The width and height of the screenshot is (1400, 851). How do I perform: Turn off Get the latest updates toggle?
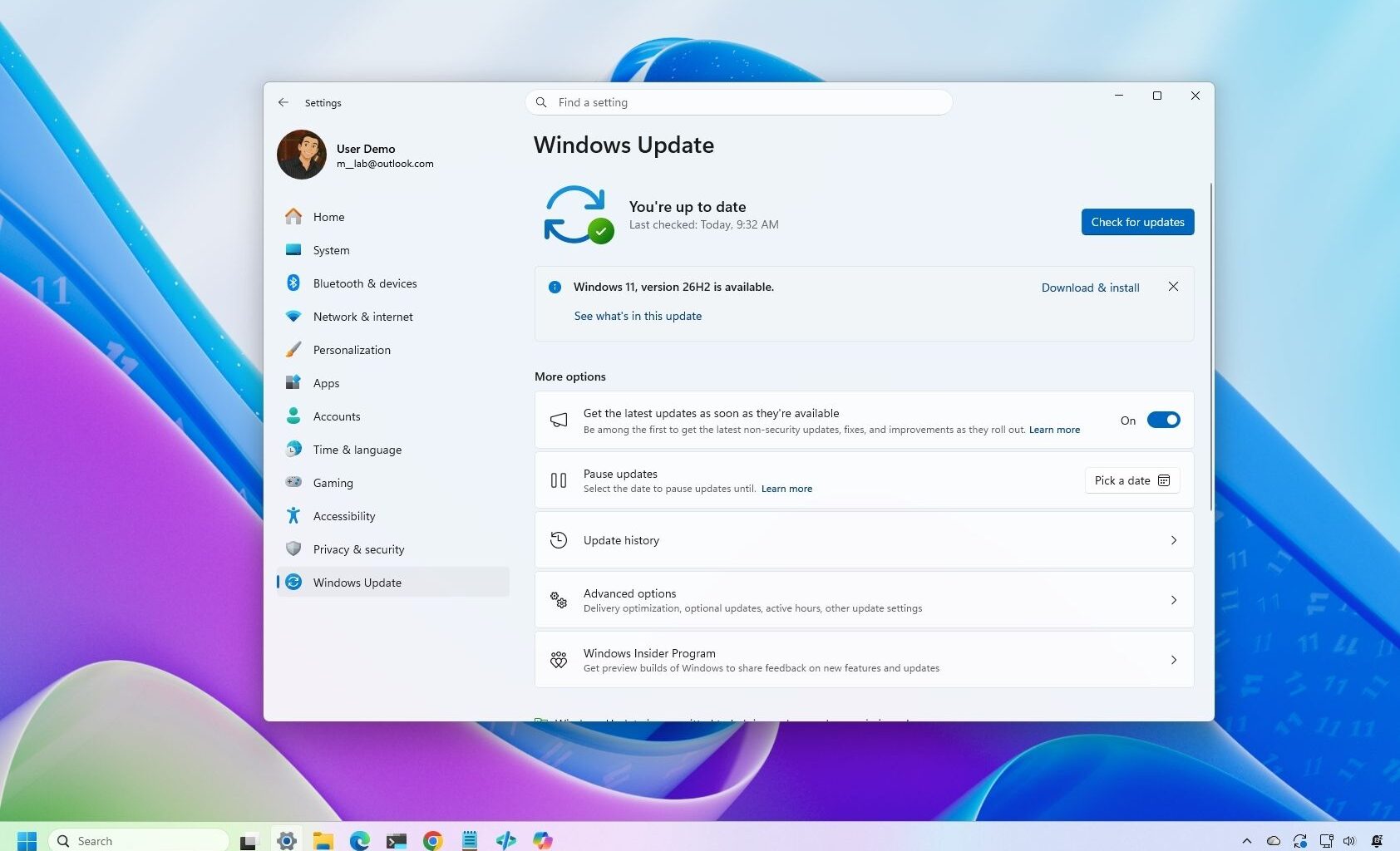(x=1163, y=420)
